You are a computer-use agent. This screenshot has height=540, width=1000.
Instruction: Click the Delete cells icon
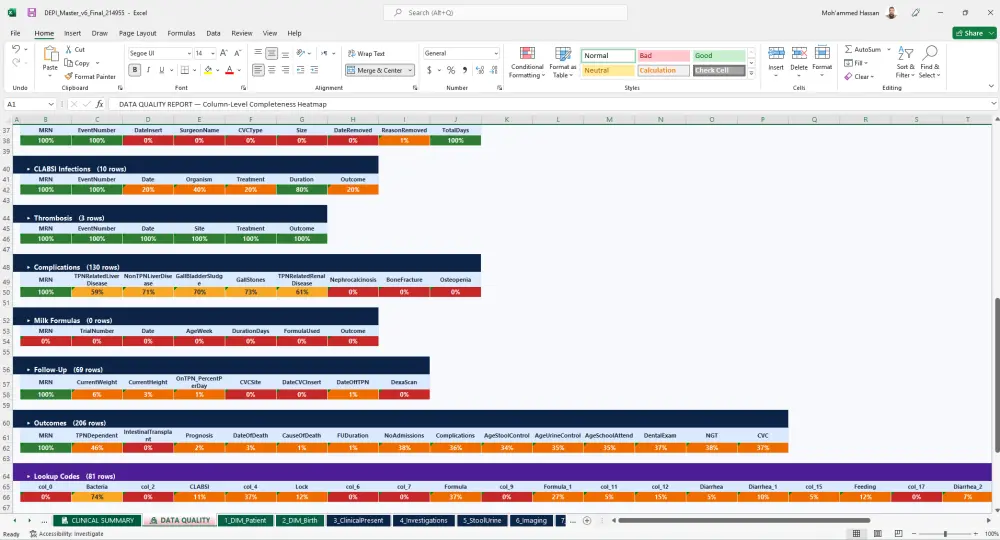[798, 54]
